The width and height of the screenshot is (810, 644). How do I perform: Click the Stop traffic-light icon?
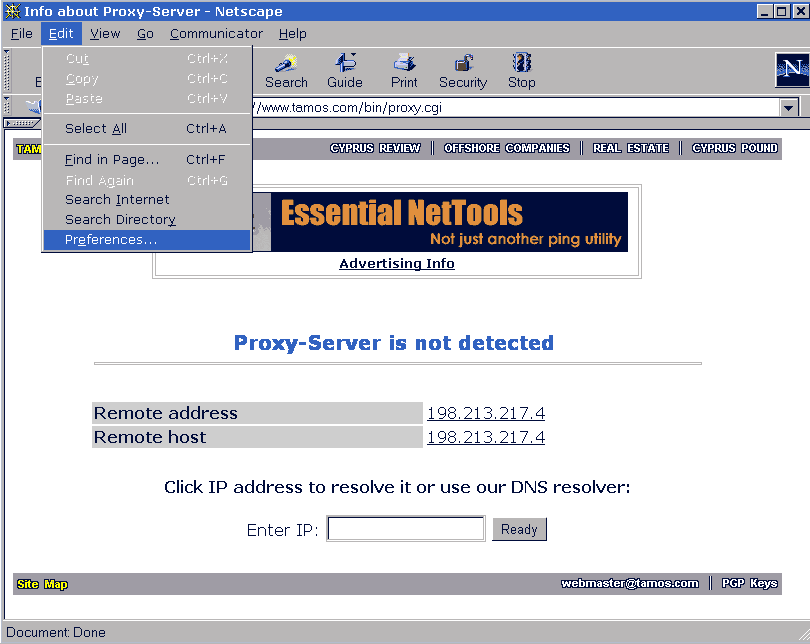point(522,71)
